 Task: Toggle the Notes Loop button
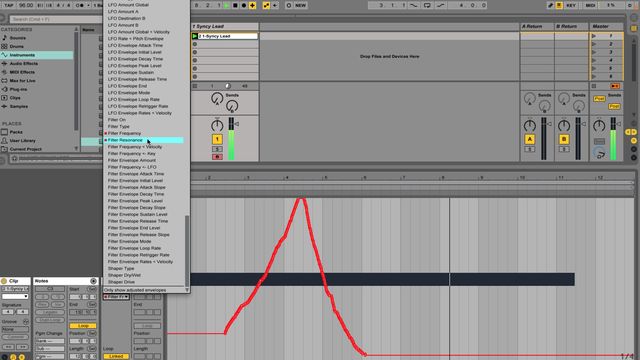pyautogui.click(x=83, y=326)
